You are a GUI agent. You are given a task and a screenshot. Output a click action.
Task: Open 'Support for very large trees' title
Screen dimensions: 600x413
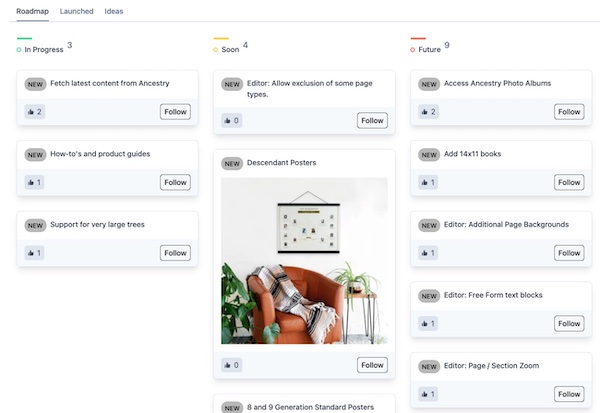click(97, 224)
